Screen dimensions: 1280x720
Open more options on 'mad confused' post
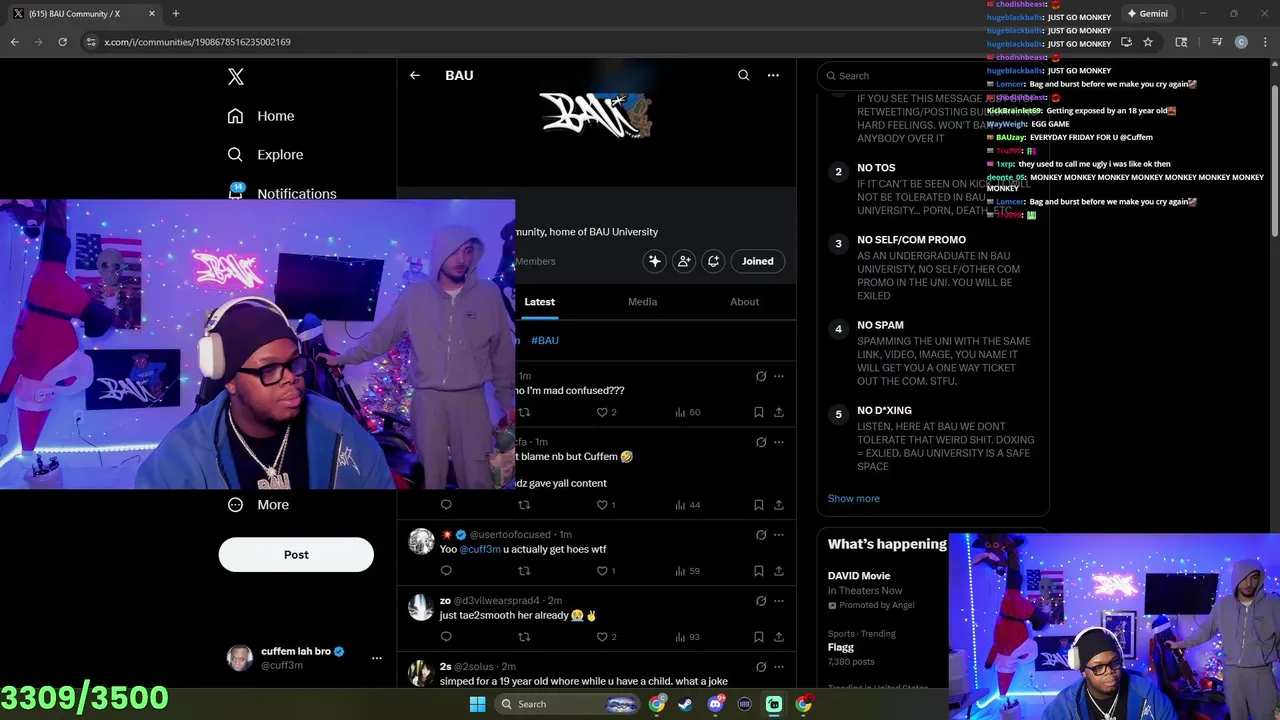pos(779,376)
